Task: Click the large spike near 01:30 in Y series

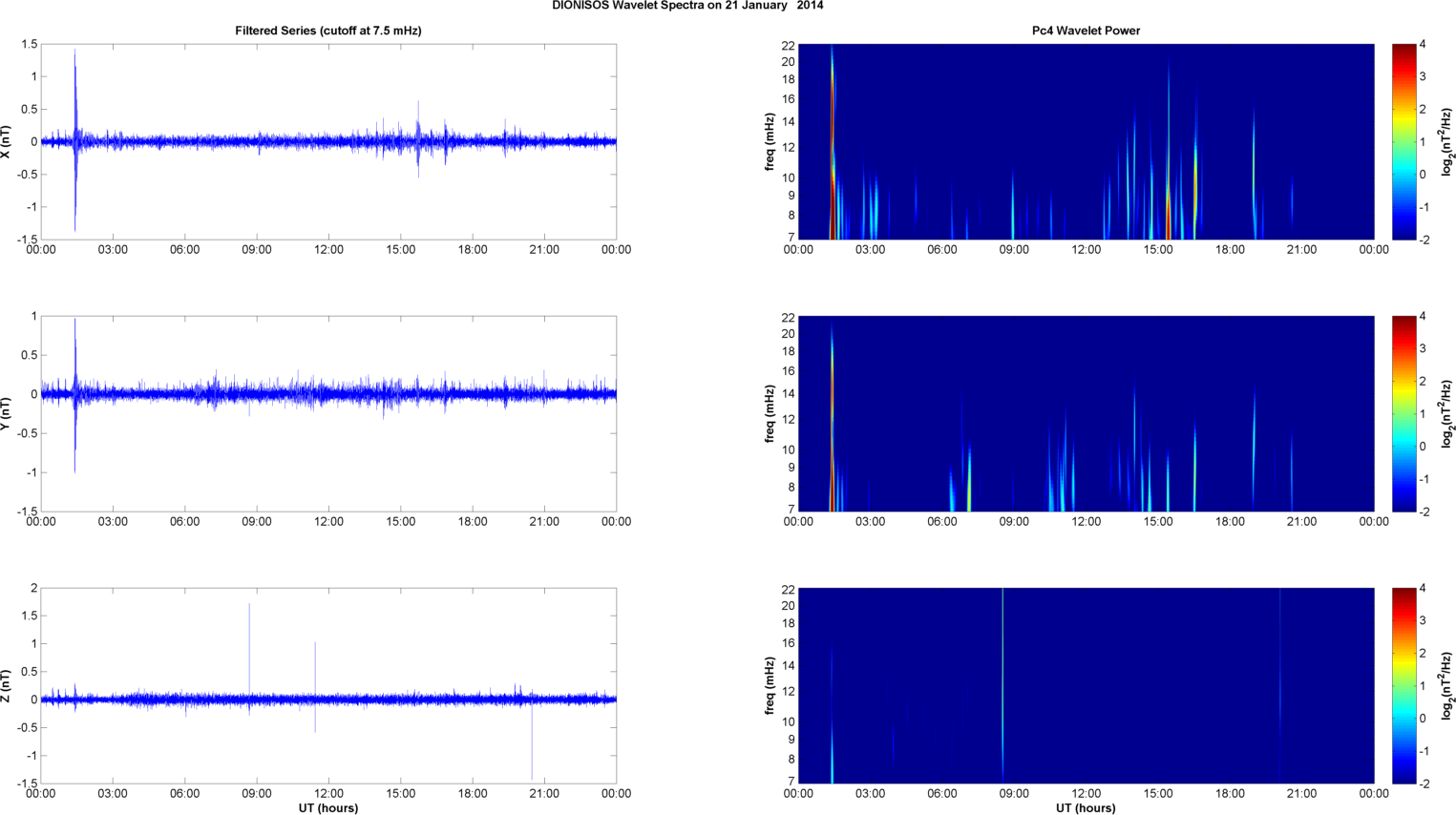Action: tap(75, 395)
